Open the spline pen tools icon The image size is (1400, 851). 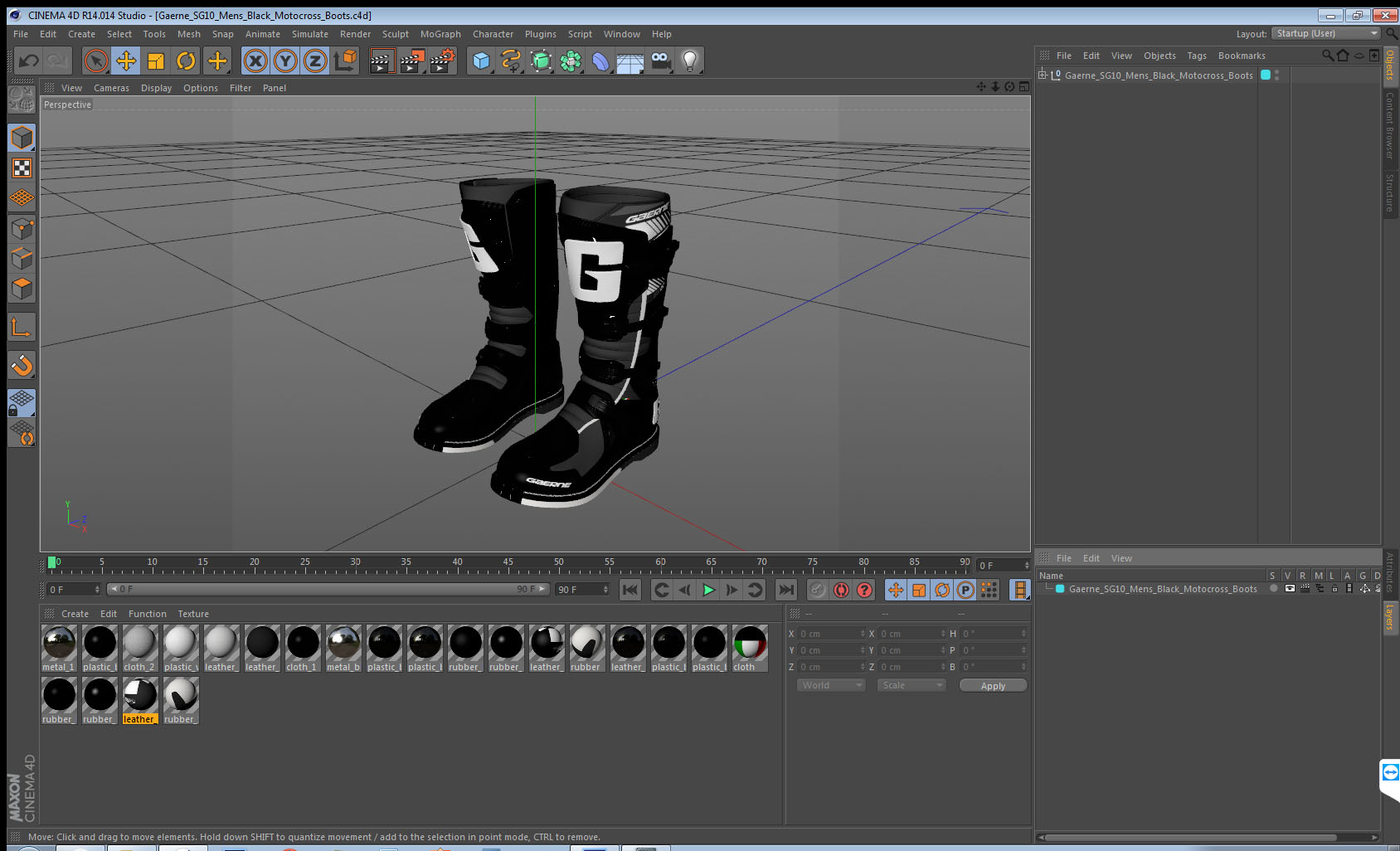click(511, 61)
